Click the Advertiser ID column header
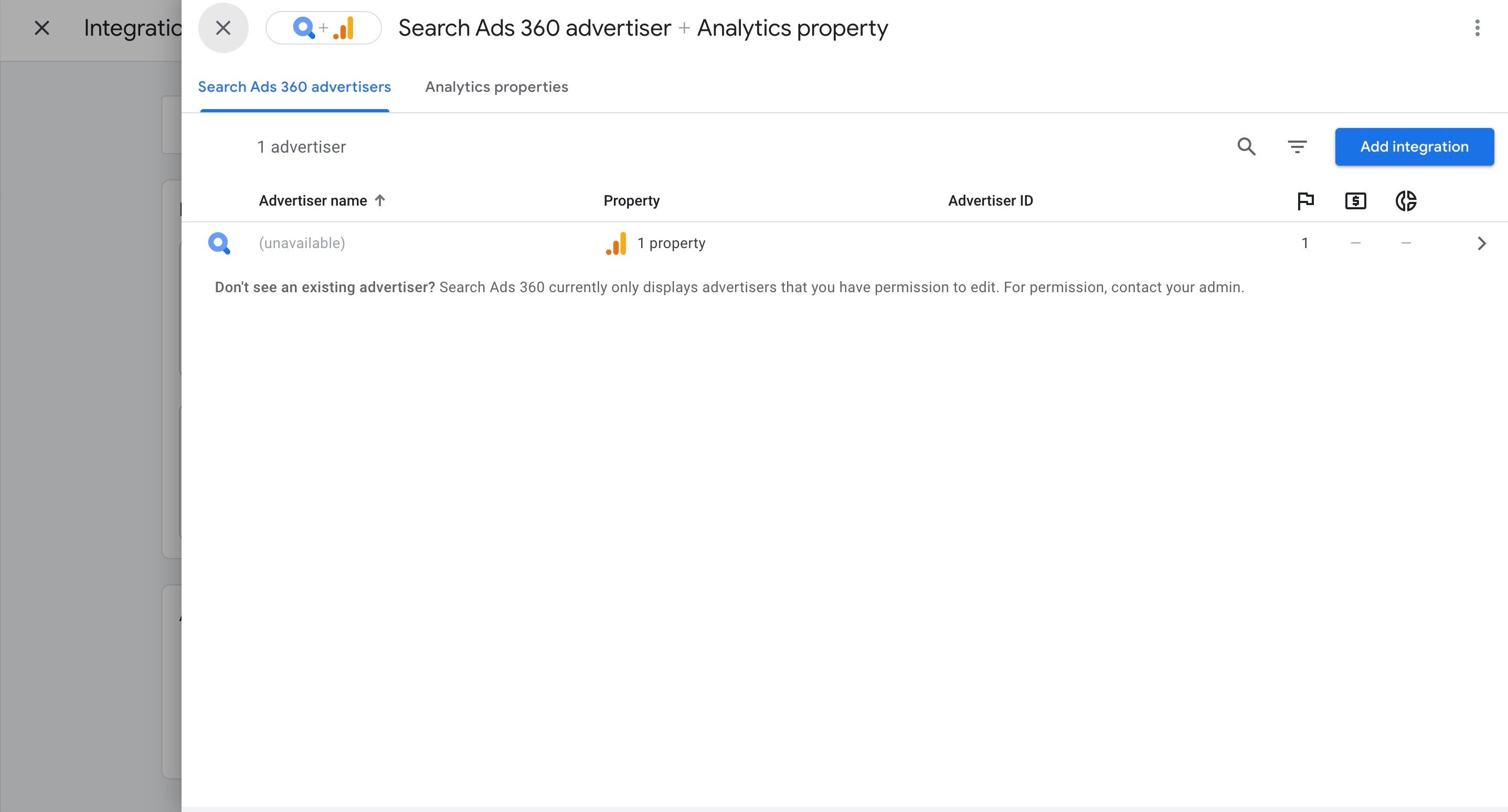Screen dimensions: 1508x812 990,201
